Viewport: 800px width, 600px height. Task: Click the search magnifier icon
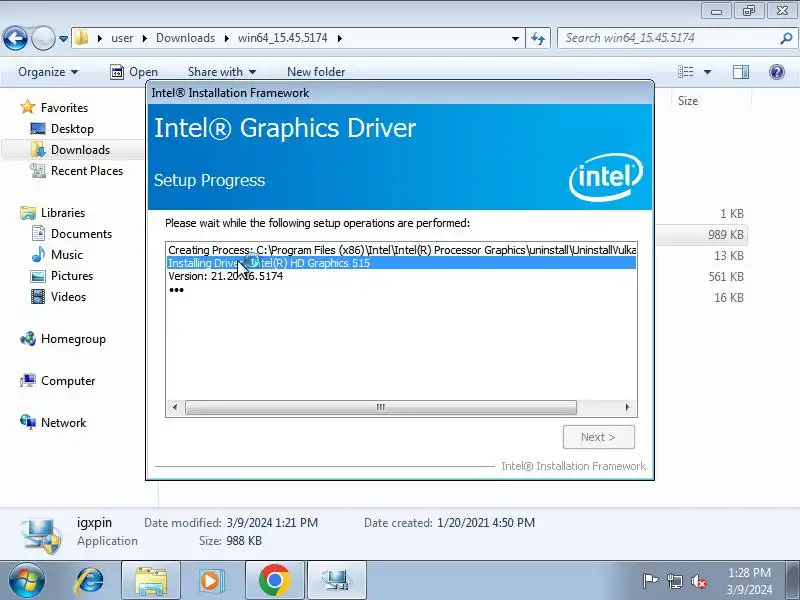pos(786,38)
